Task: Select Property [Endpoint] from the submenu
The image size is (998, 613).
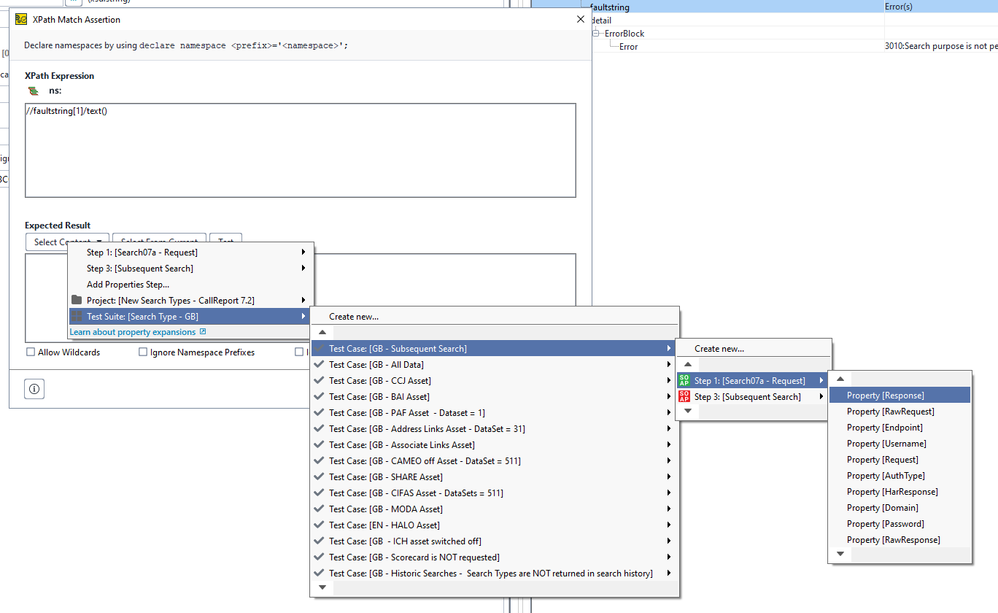Action: pyautogui.click(x=886, y=427)
